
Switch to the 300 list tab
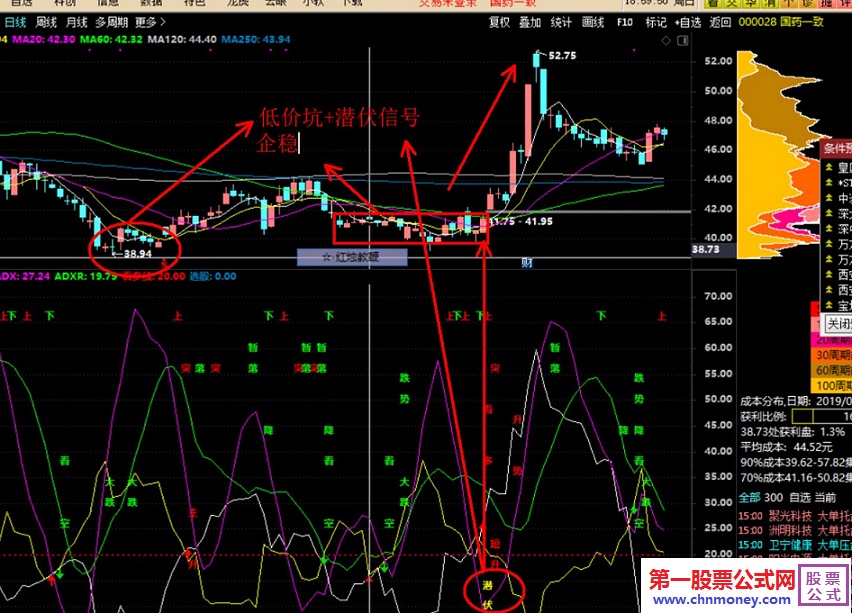click(x=773, y=497)
